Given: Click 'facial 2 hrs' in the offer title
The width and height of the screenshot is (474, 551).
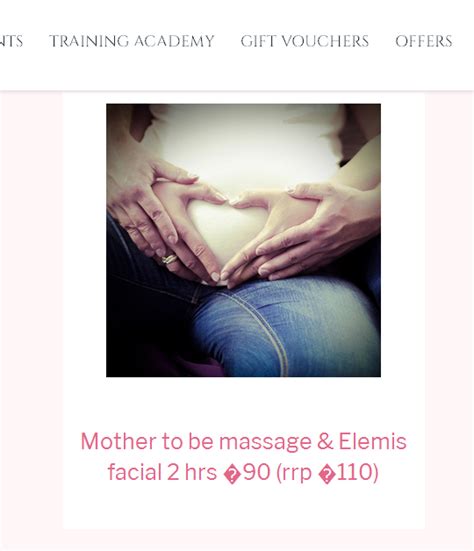Looking at the screenshot, I should [162, 472].
